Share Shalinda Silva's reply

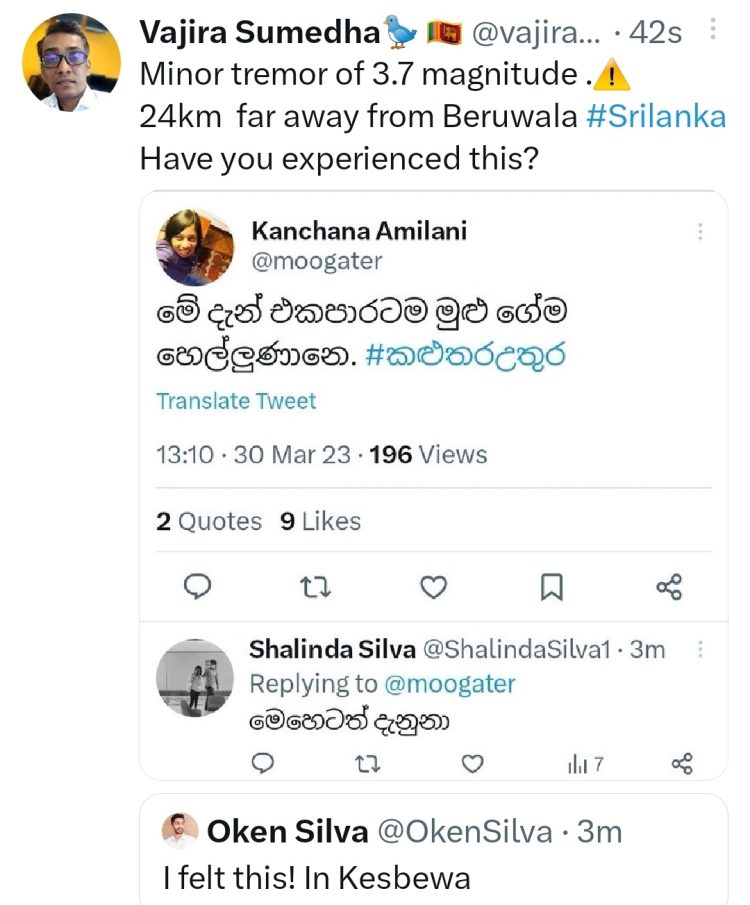(682, 765)
